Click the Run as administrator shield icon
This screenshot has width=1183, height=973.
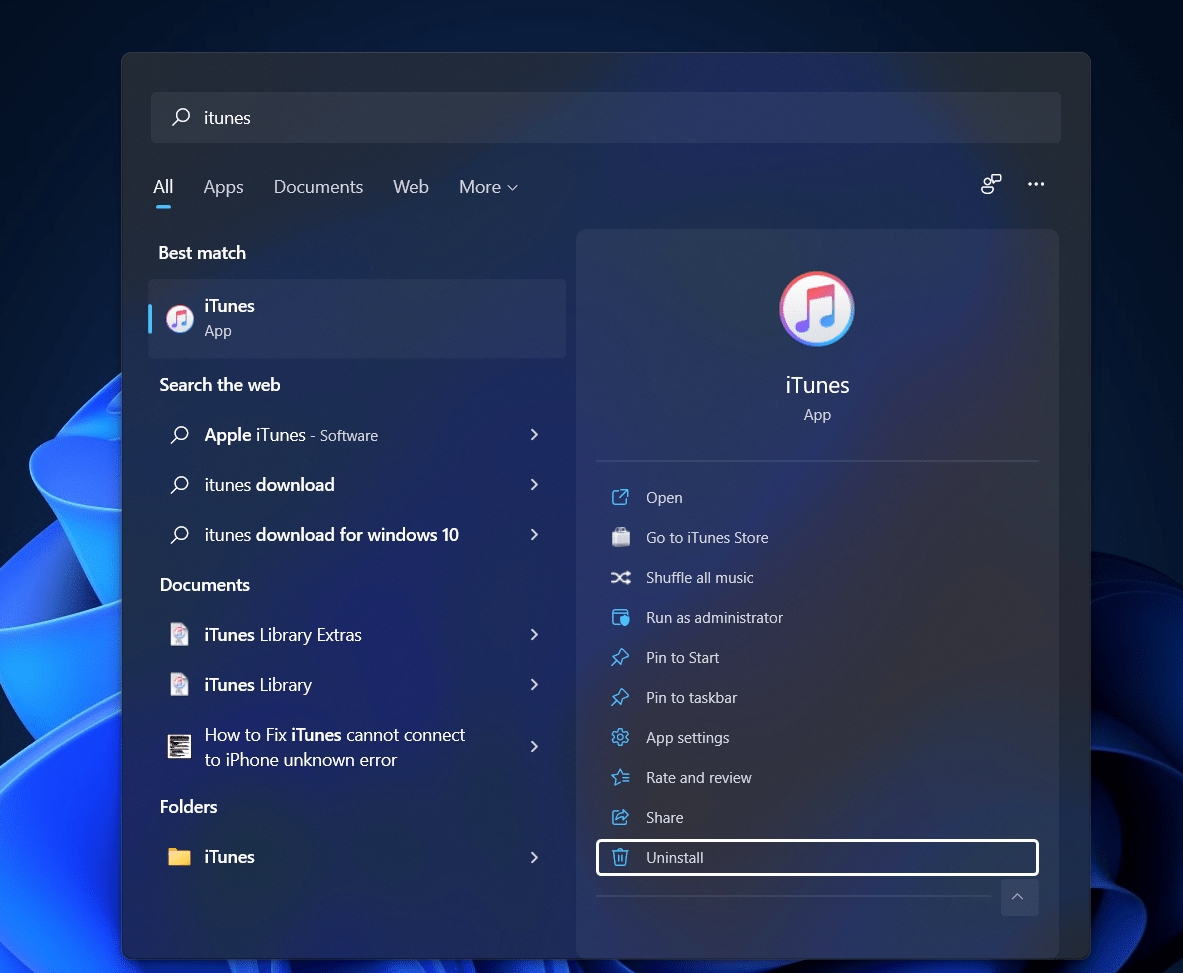pos(620,618)
